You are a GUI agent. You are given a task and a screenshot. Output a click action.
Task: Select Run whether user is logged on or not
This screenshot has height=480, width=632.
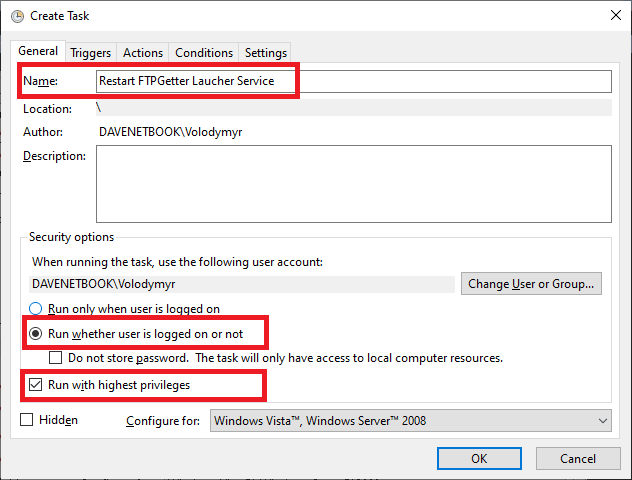pyautogui.click(x=136, y=334)
